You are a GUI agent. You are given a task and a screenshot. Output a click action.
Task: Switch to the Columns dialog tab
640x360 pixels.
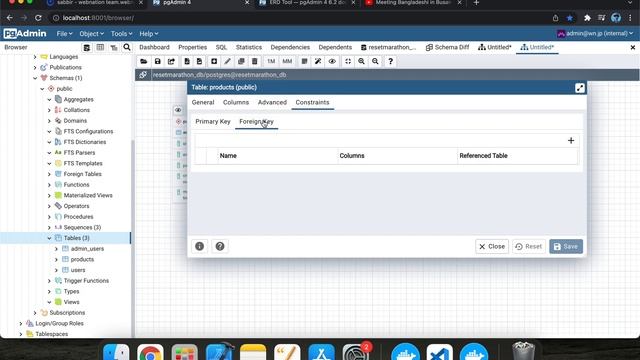(x=236, y=102)
